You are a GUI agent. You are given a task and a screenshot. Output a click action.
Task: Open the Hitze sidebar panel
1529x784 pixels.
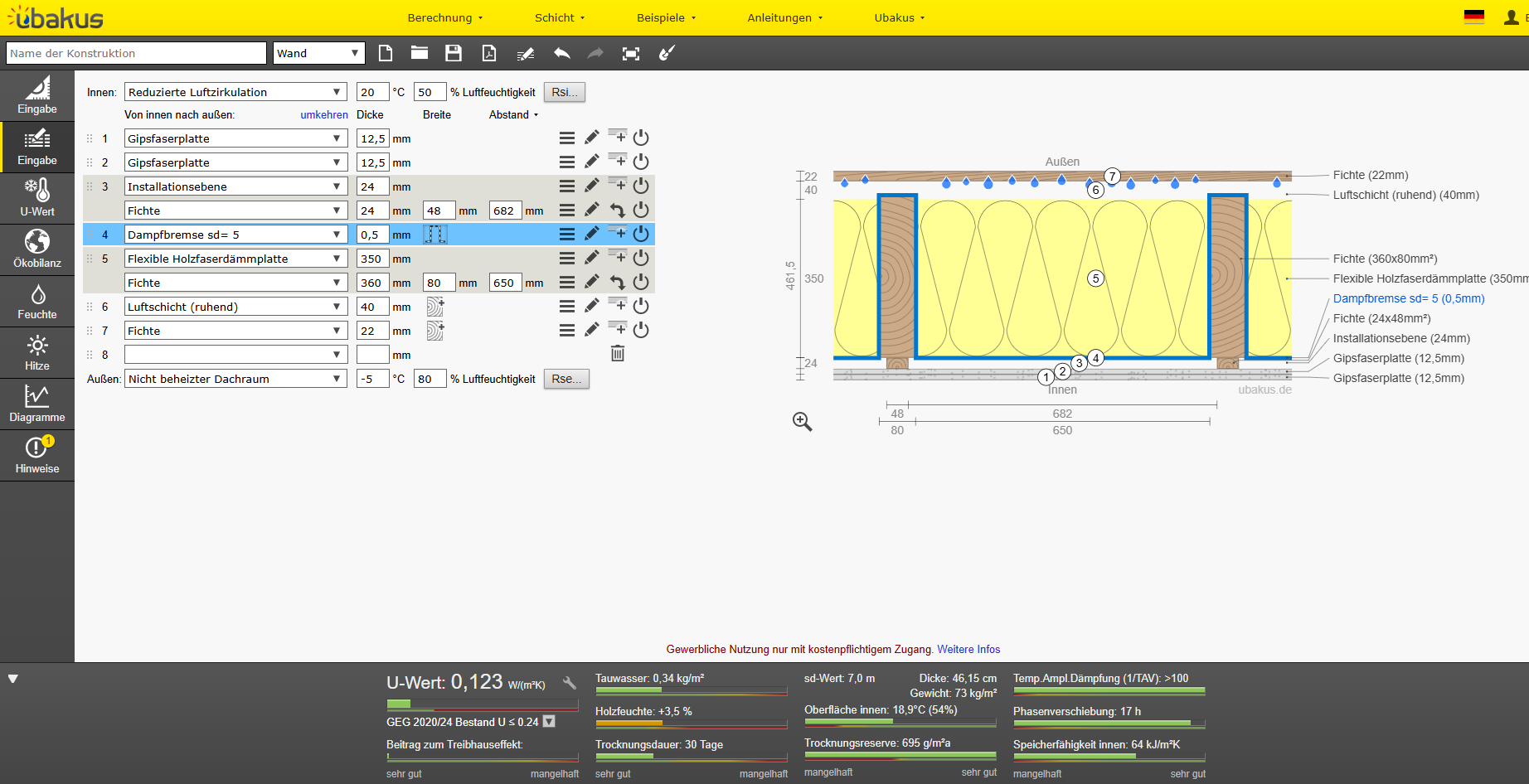37,352
